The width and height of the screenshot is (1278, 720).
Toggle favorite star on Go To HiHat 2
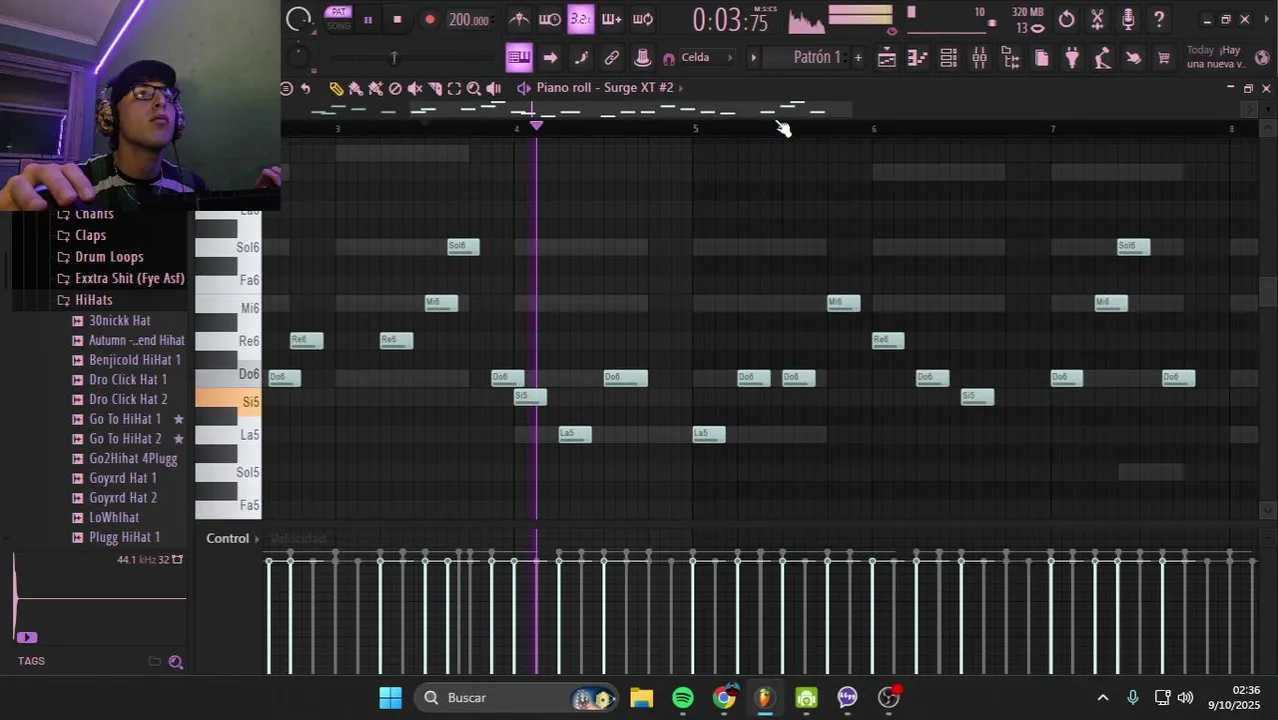[x=179, y=439]
